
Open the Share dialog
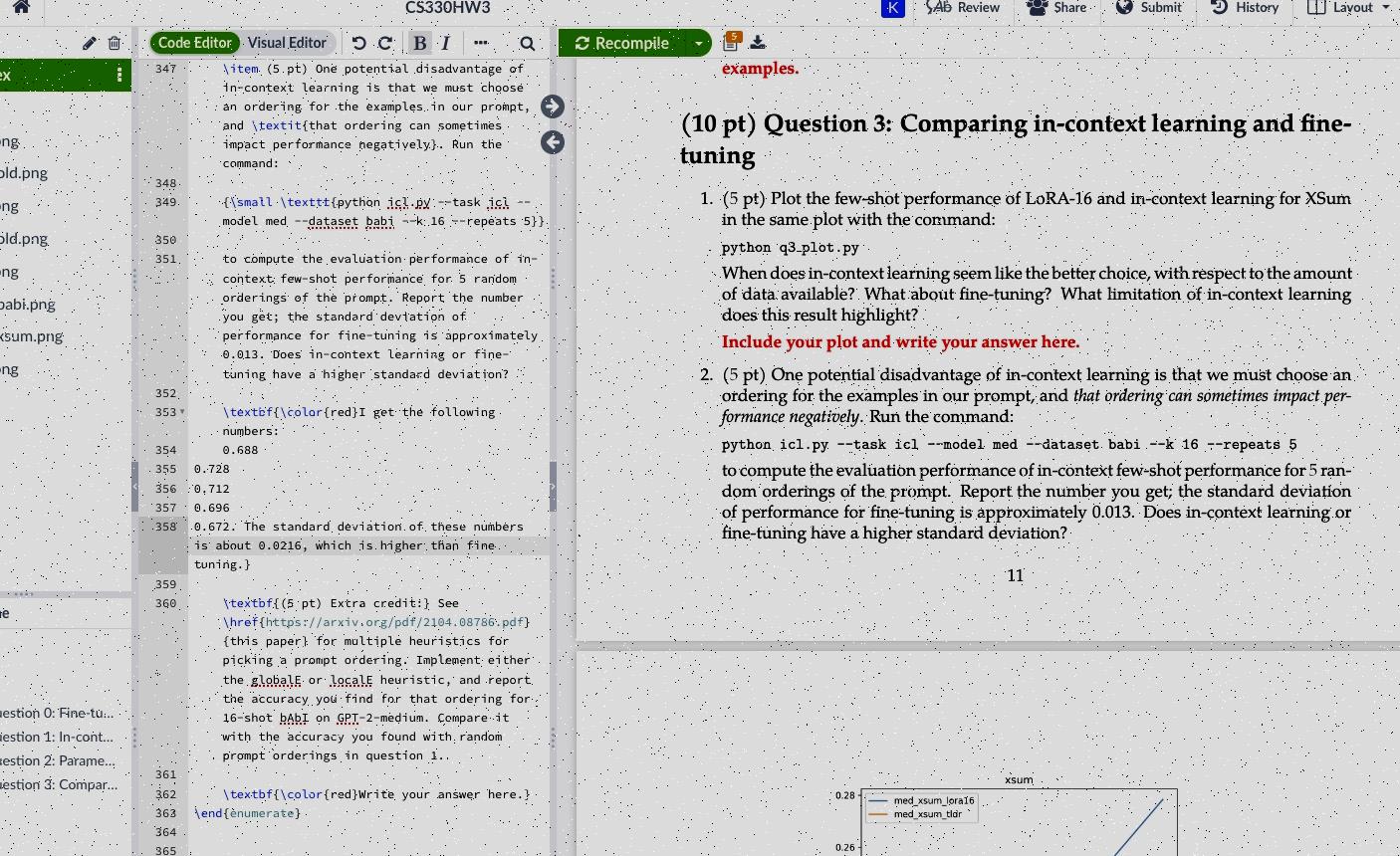pos(1057,8)
